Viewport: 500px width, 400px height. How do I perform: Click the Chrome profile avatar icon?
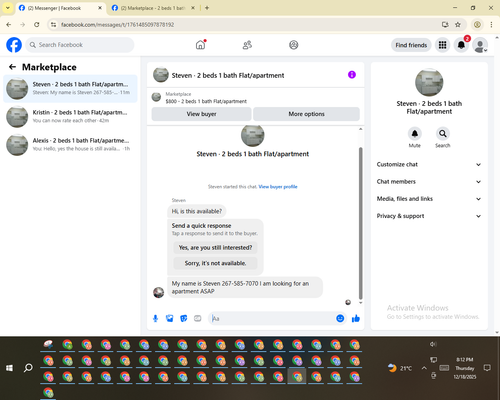(x=477, y=25)
